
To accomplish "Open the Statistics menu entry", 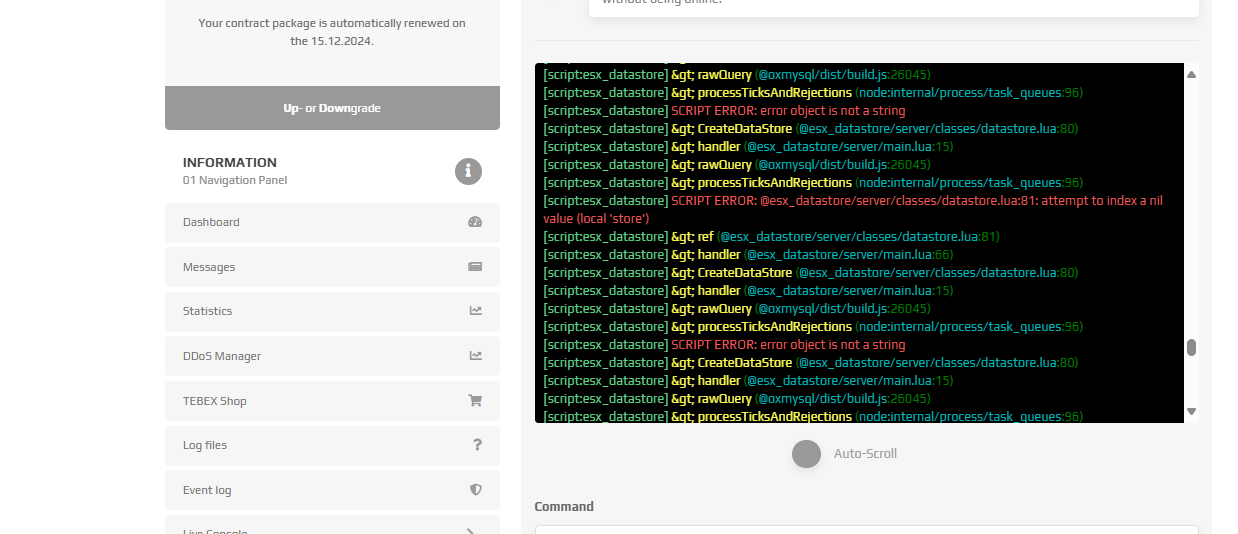I will coord(207,311).
